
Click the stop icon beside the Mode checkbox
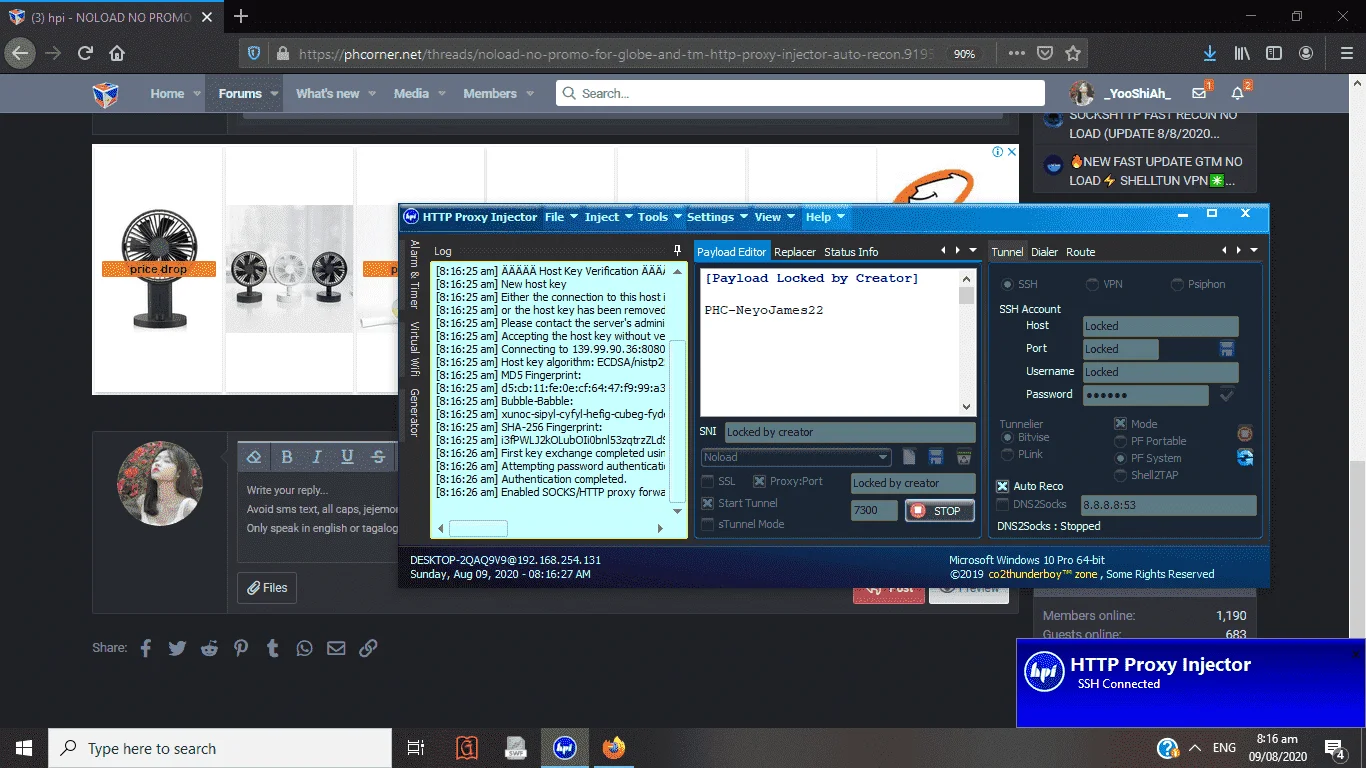1245,433
